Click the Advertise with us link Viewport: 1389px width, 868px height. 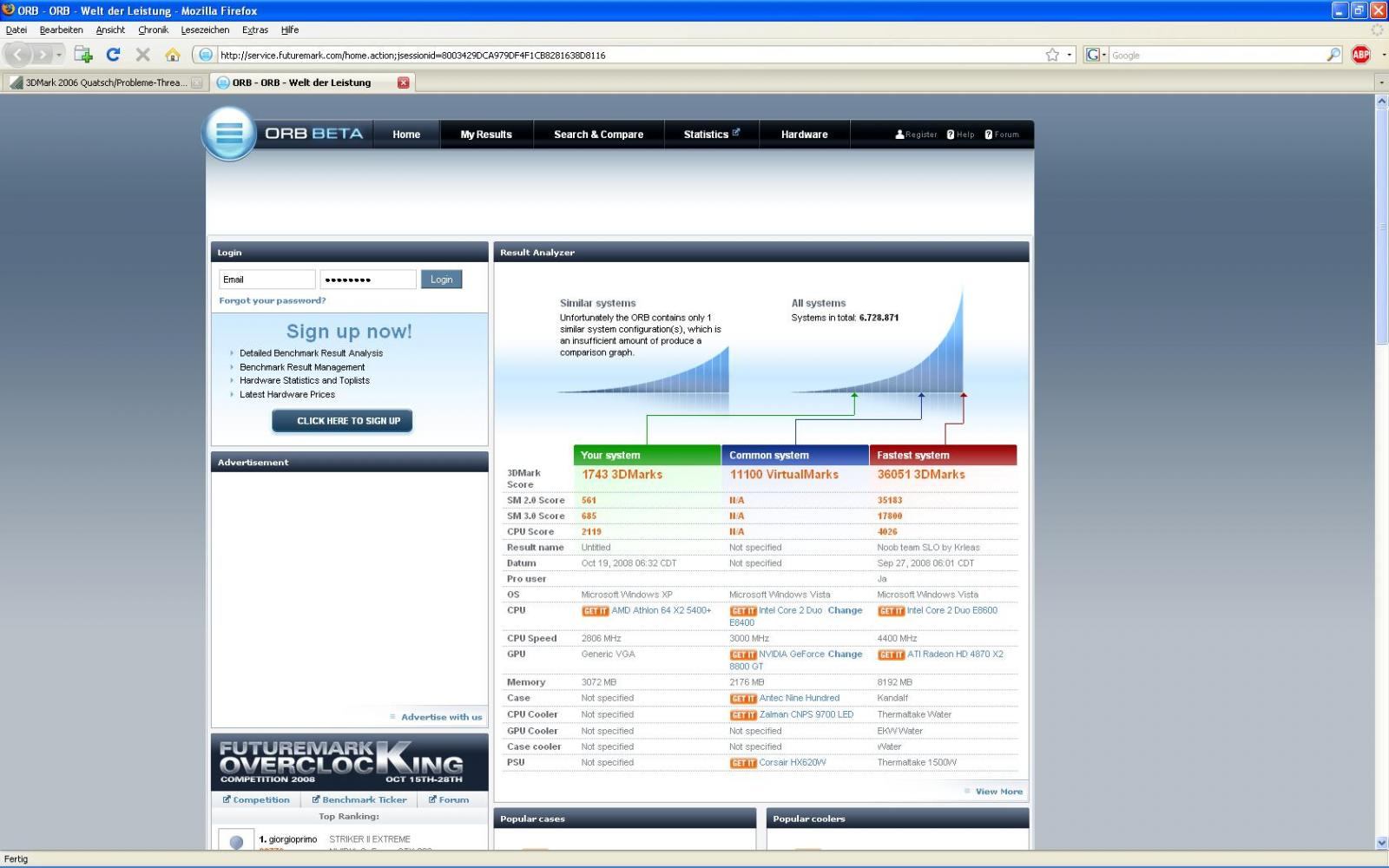click(441, 717)
